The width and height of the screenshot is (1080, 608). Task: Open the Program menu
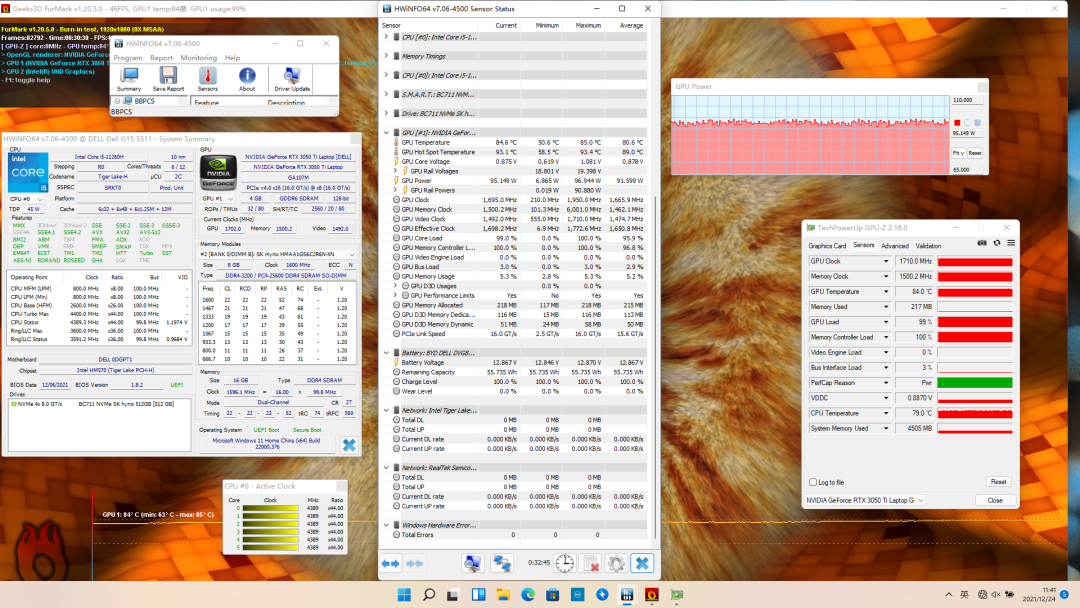click(127, 58)
